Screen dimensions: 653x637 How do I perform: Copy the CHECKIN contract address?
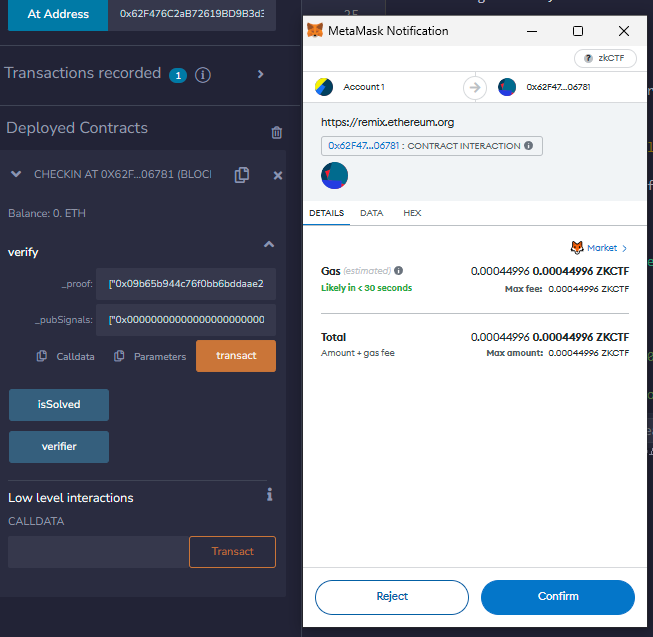pos(242,175)
